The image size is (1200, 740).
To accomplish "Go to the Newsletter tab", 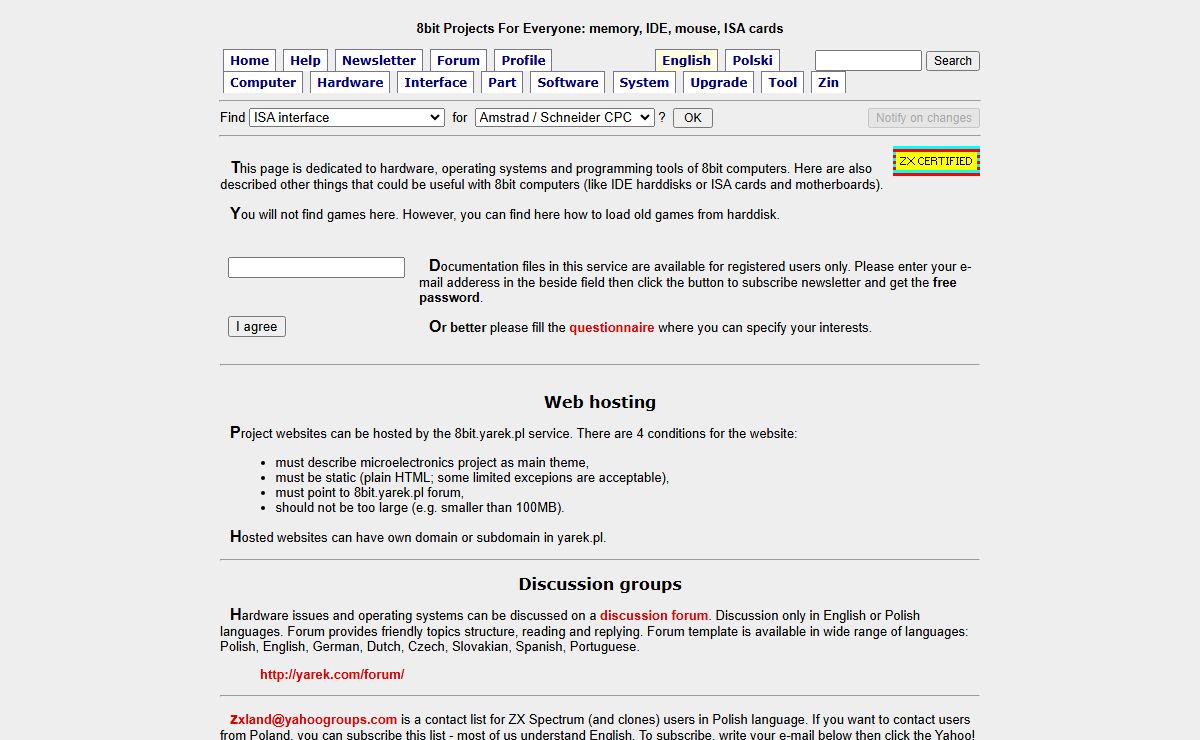I will click(379, 61).
